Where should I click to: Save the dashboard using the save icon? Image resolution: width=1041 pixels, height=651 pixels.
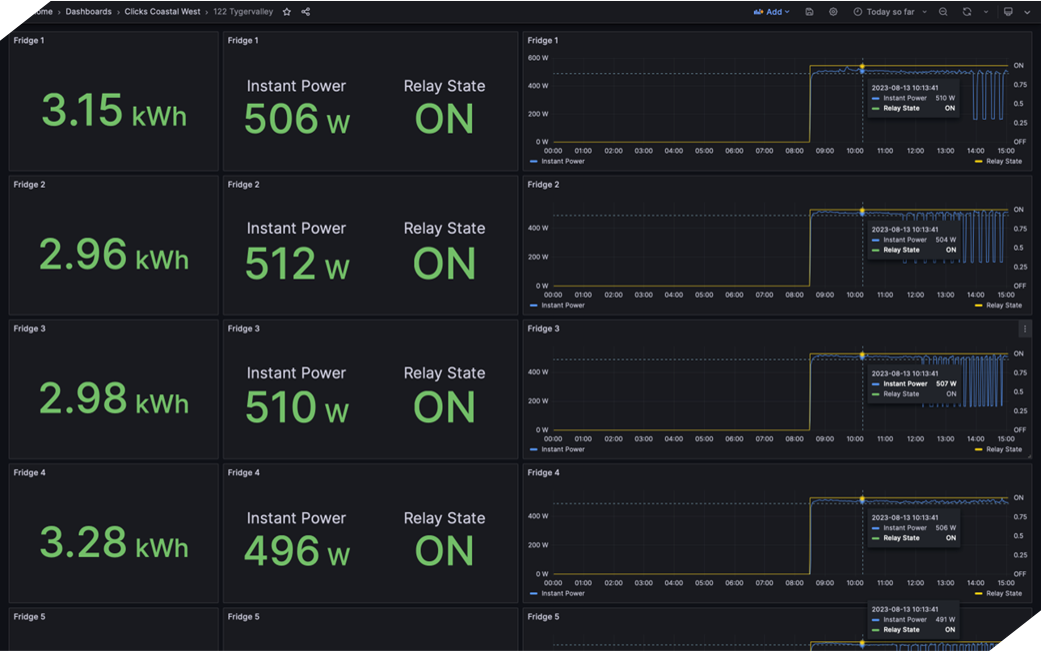(x=809, y=11)
